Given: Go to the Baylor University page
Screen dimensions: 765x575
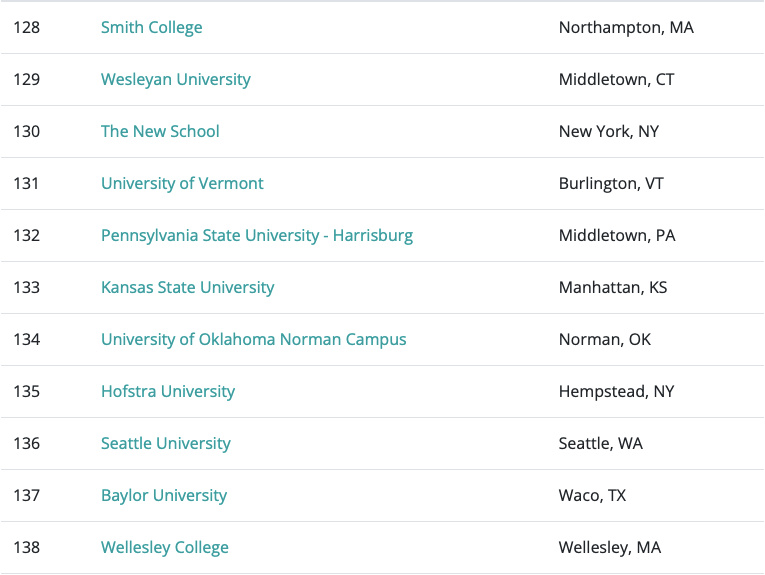Looking at the screenshot, I should tap(164, 496).
